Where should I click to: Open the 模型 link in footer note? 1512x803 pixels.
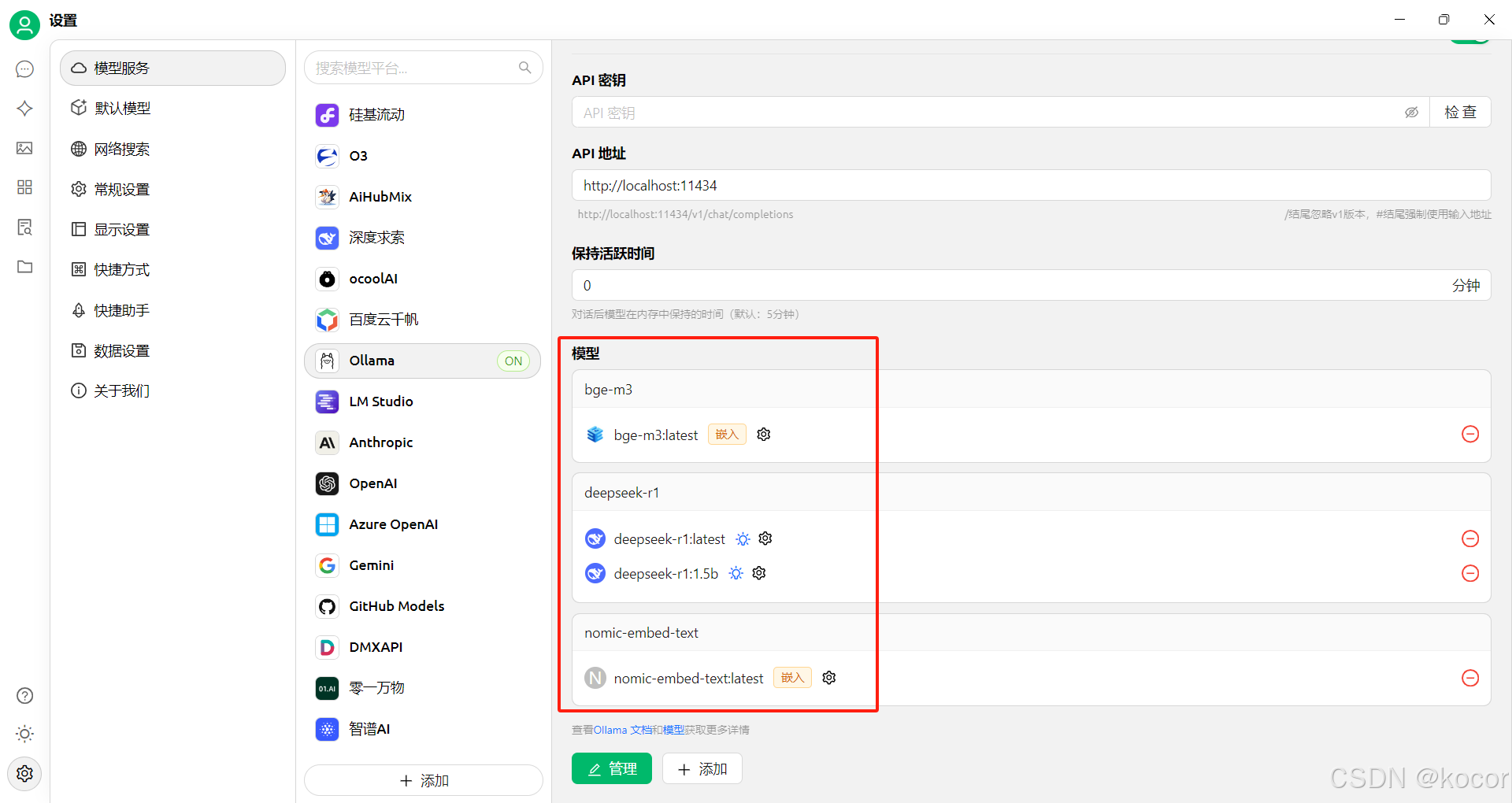(673, 730)
